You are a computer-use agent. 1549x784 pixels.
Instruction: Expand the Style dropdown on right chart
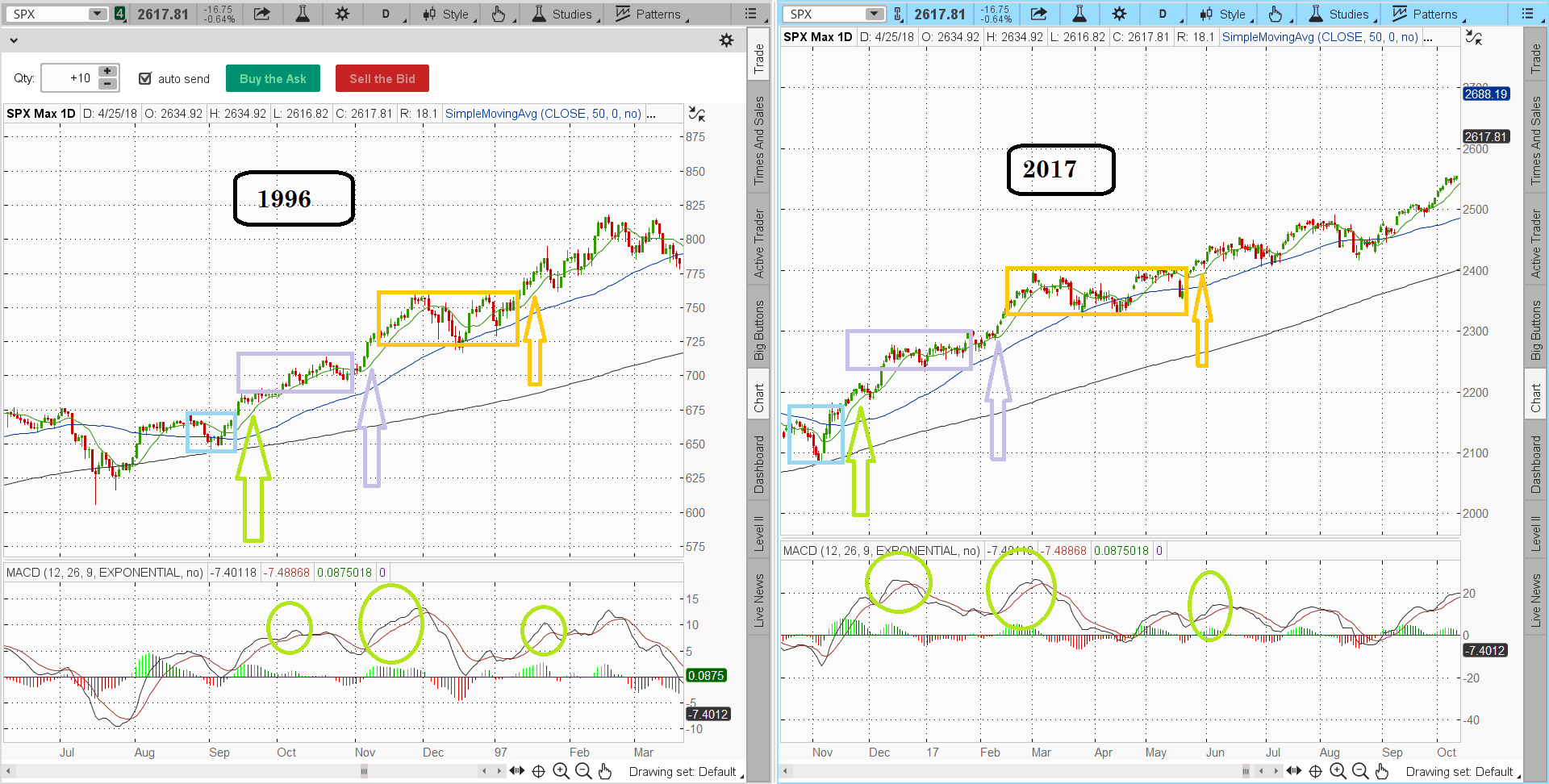[x=1223, y=14]
